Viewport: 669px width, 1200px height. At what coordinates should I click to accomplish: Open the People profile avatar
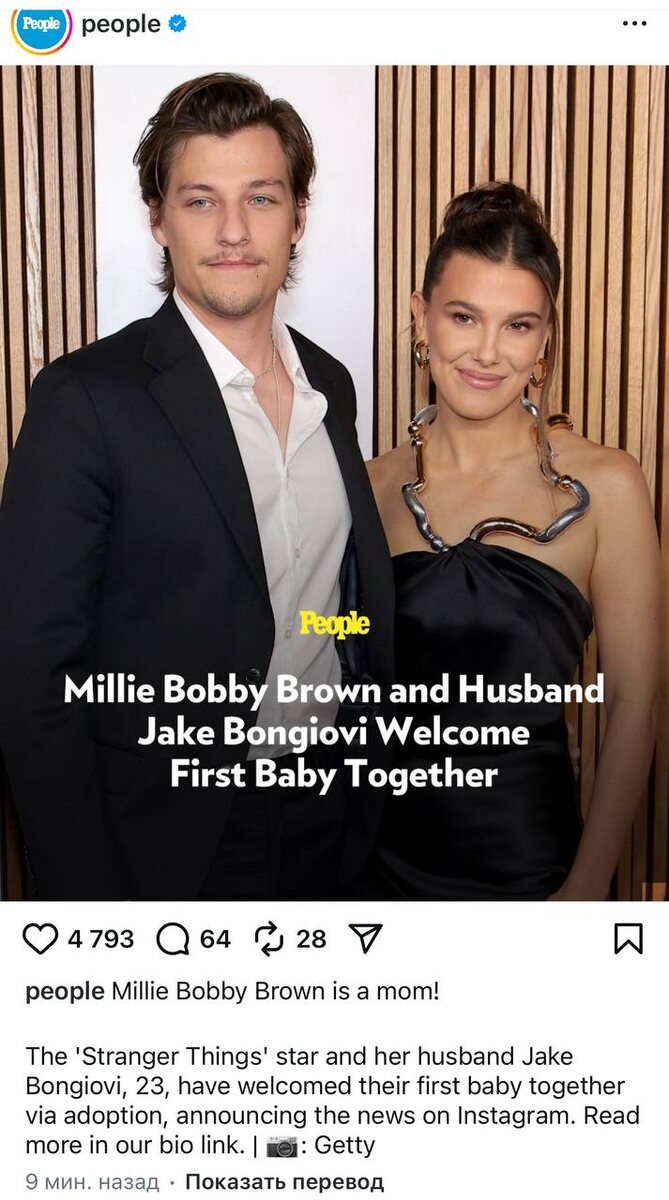point(41,26)
